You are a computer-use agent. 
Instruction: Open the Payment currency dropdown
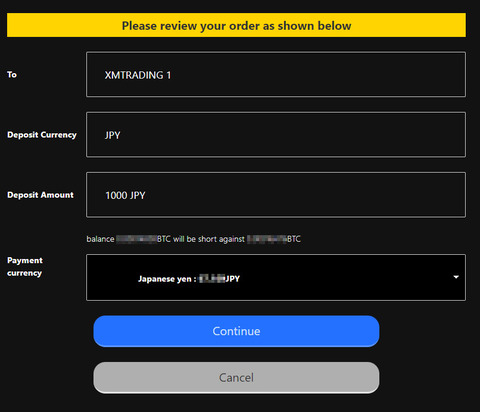click(276, 277)
